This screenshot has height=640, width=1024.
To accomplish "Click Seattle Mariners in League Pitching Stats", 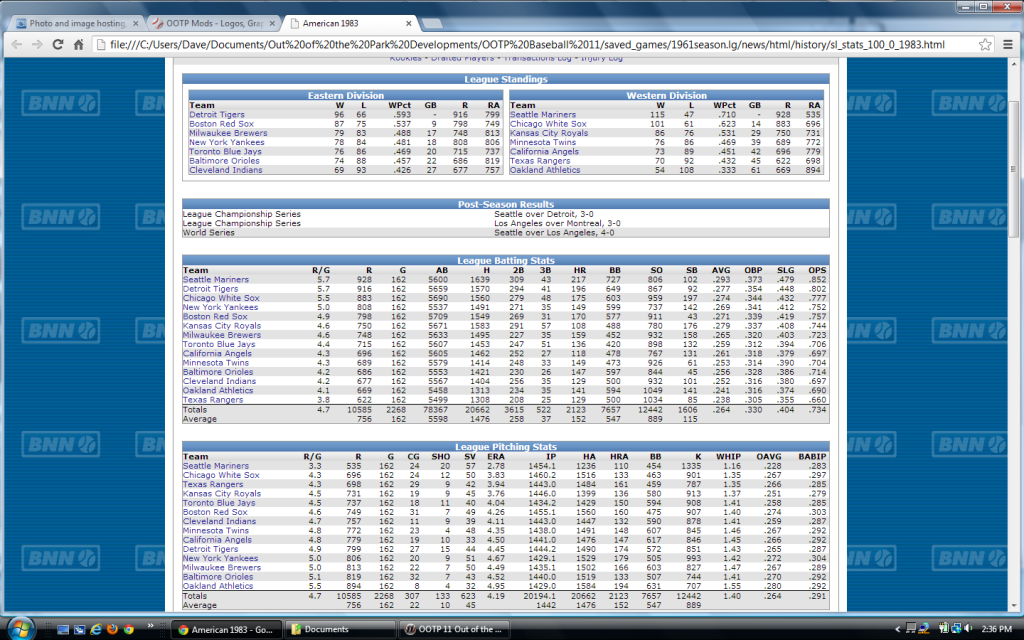I will coord(216,466).
